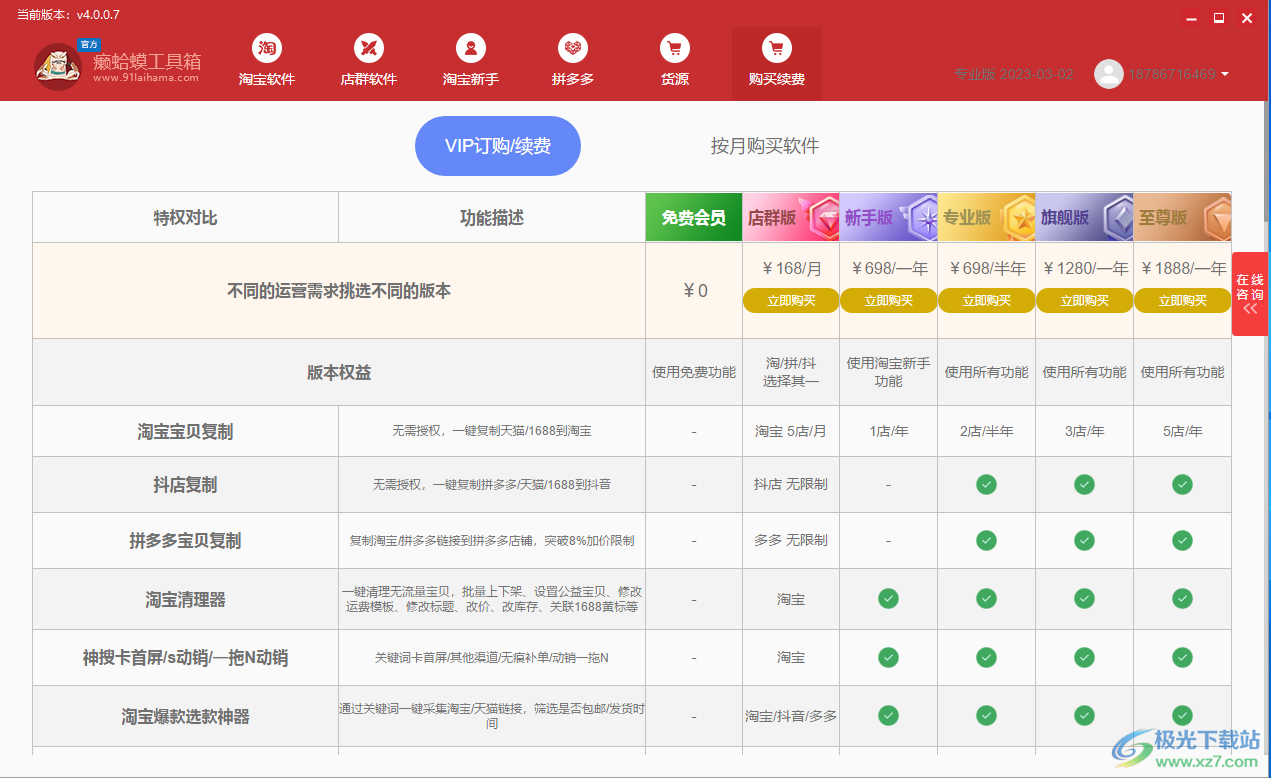Select the green checkmark under 专业版 for 抖店复制
The height and width of the screenshot is (778, 1271).
986,484
